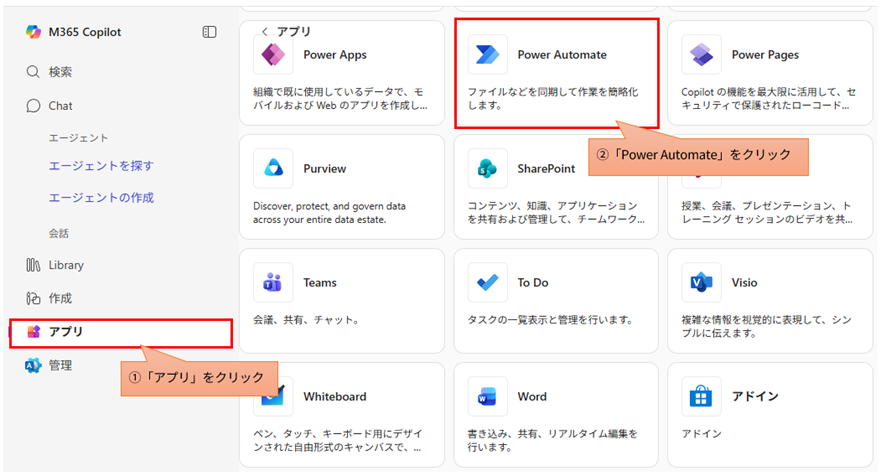886x476 pixels.
Task: Select アプリ in the sidebar
Action: [121, 332]
